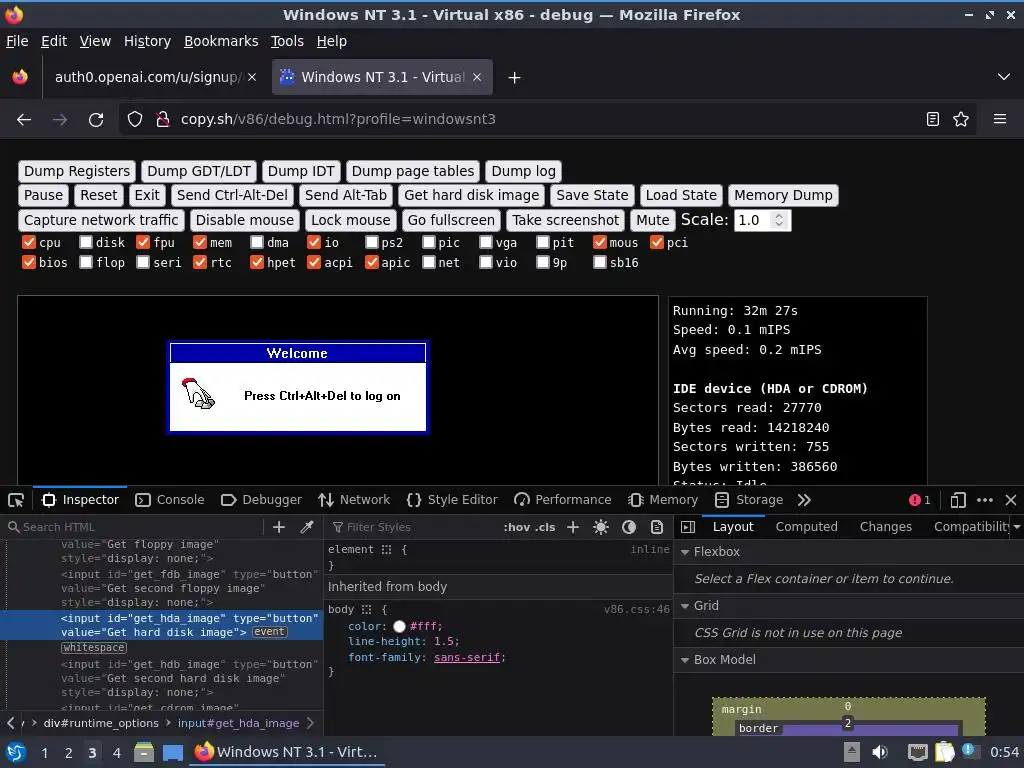Image resolution: width=1024 pixels, height=768 pixels.
Task: Check the net checkbox
Action: click(428, 263)
